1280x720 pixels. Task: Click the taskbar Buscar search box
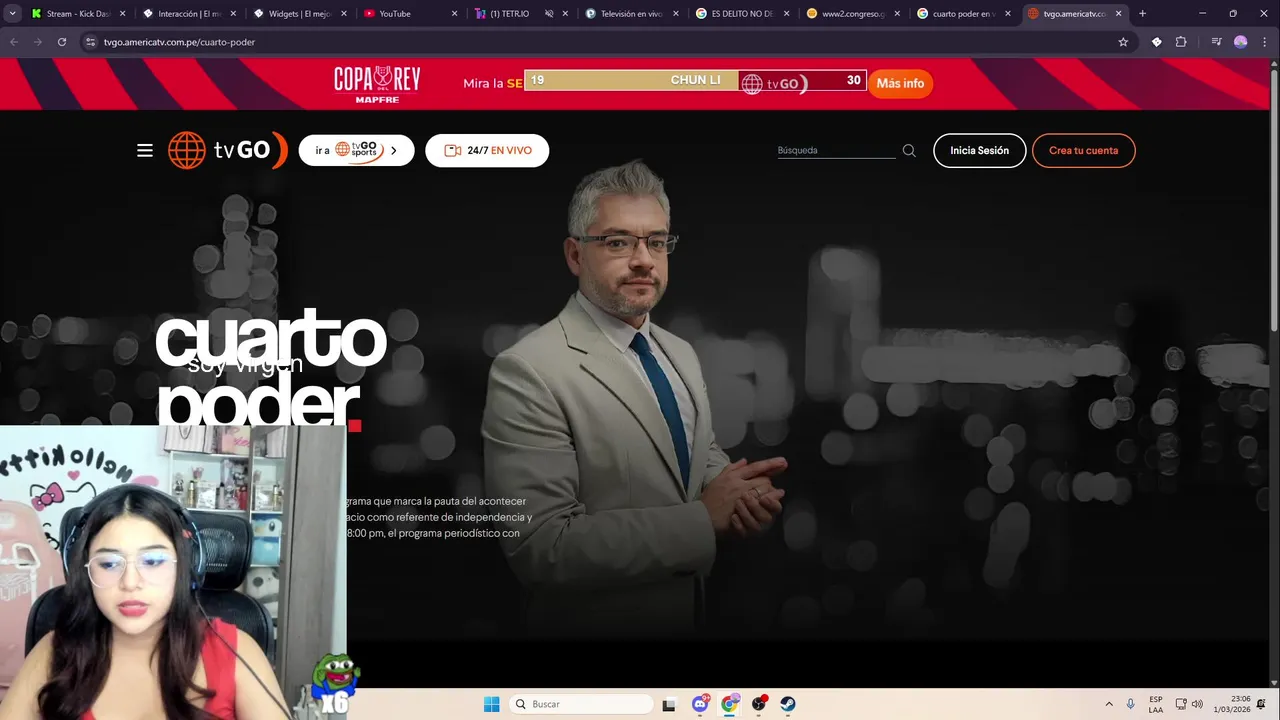click(581, 704)
